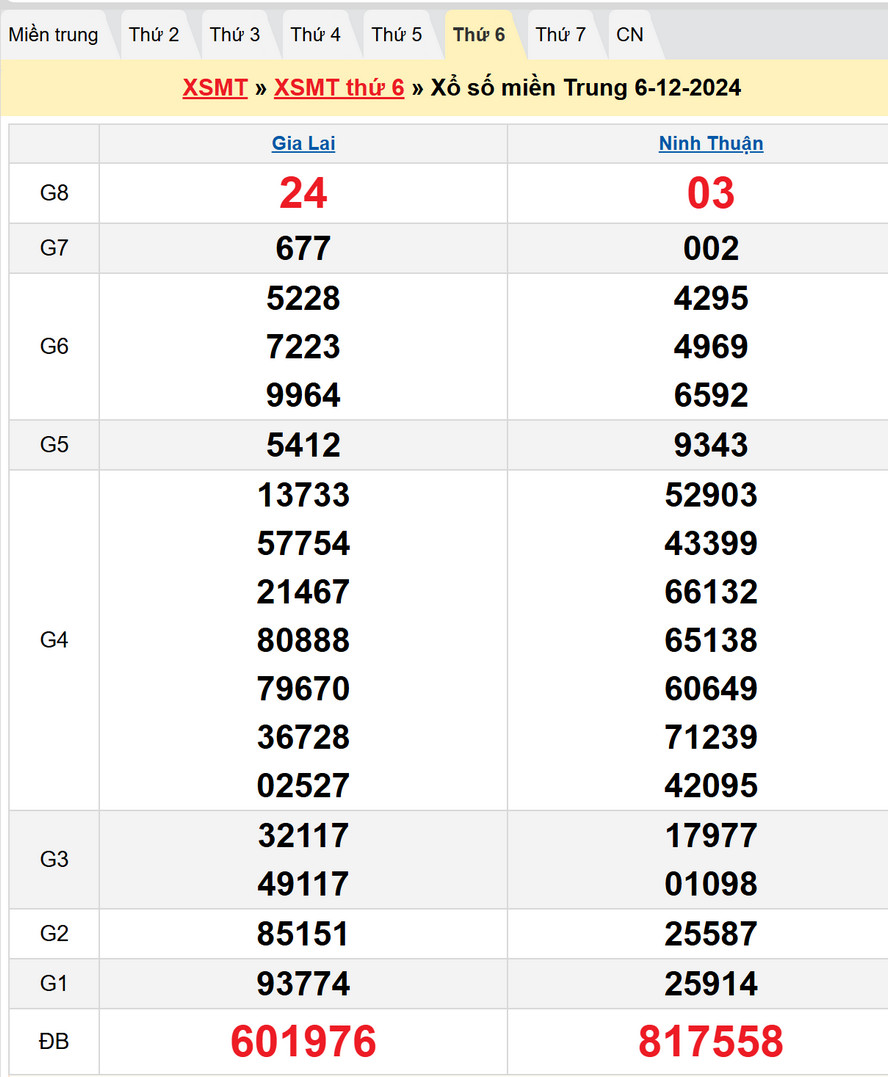Click the active Thứ 6 tab
The image size is (888, 1077).
click(x=479, y=35)
